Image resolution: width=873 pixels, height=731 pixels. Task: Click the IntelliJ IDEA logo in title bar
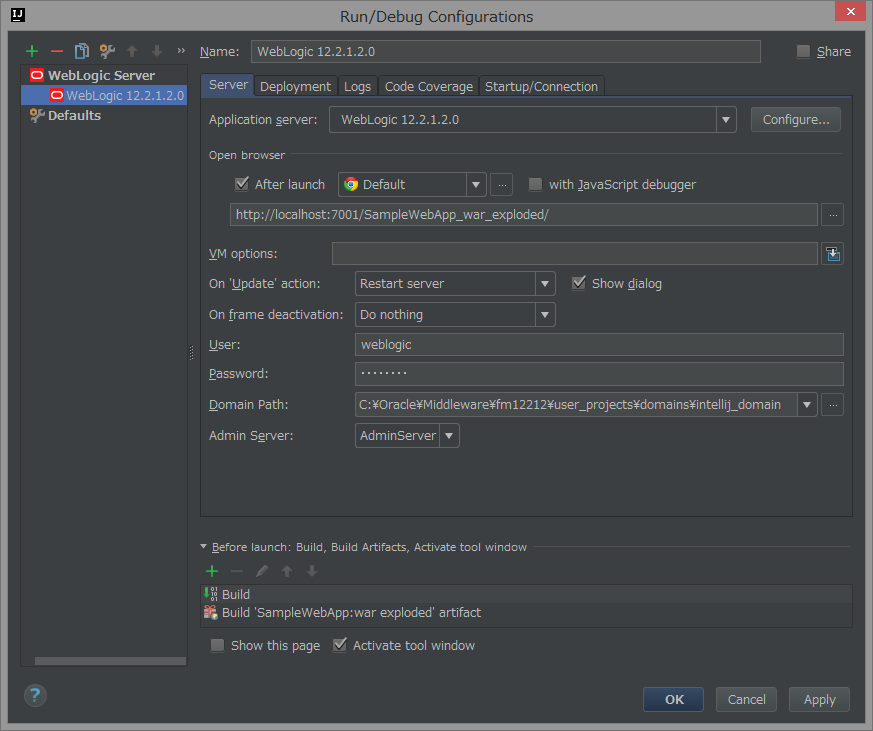[x=18, y=15]
